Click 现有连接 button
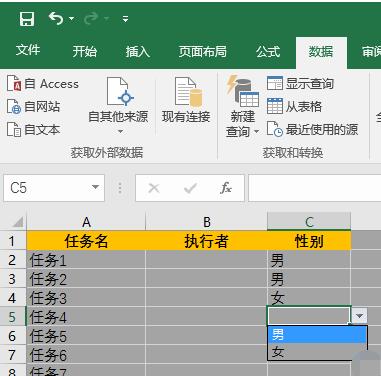The height and width of the screenshot is (376, 381). click(186, 101)
